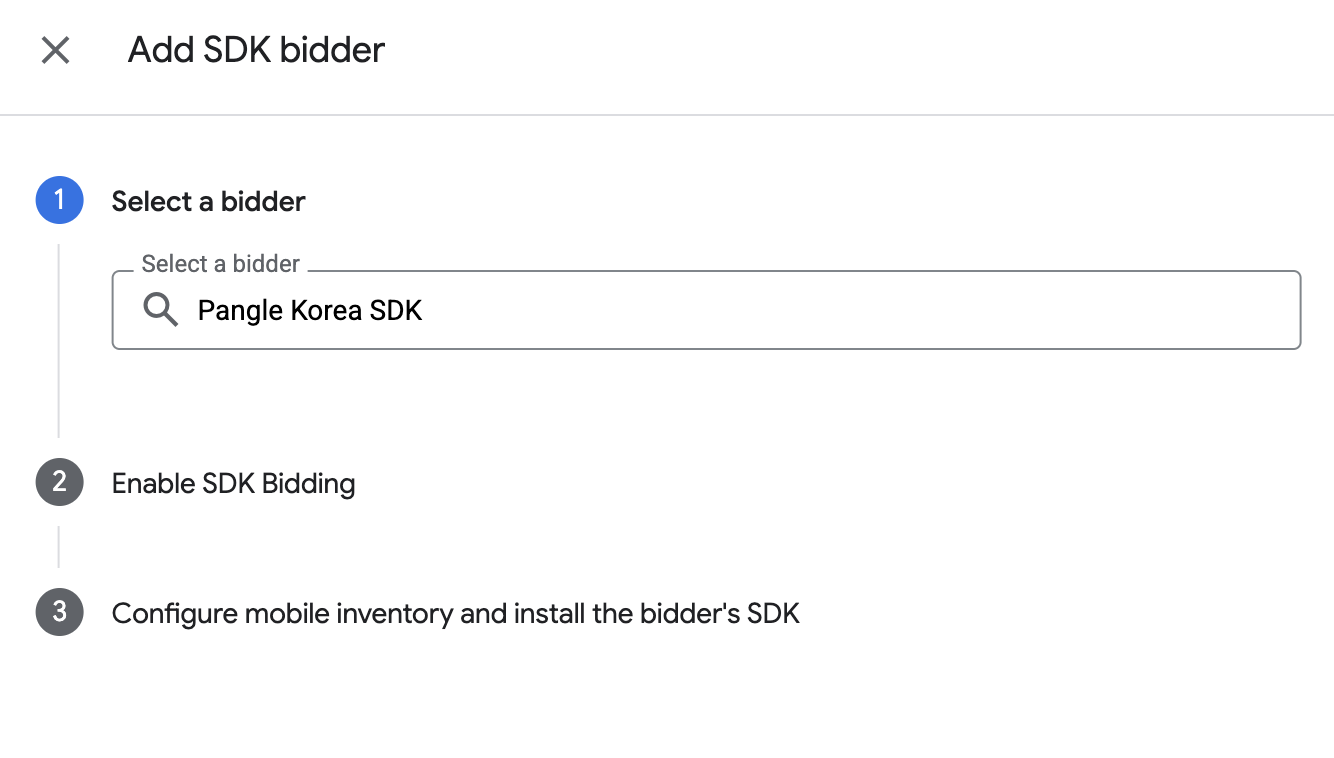Click the 'Add SDK bidder' page title
The height and width of the screenshot is (758, 1334).
[x=256, y=50]
